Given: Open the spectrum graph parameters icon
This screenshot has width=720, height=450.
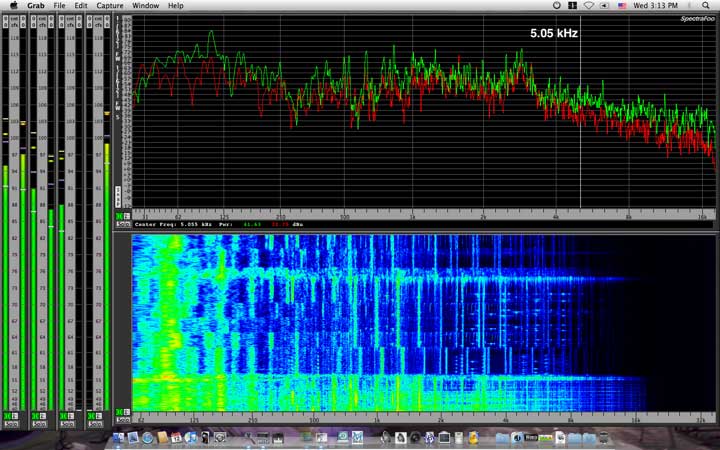Looking at the screenshot, I should 127,216.
